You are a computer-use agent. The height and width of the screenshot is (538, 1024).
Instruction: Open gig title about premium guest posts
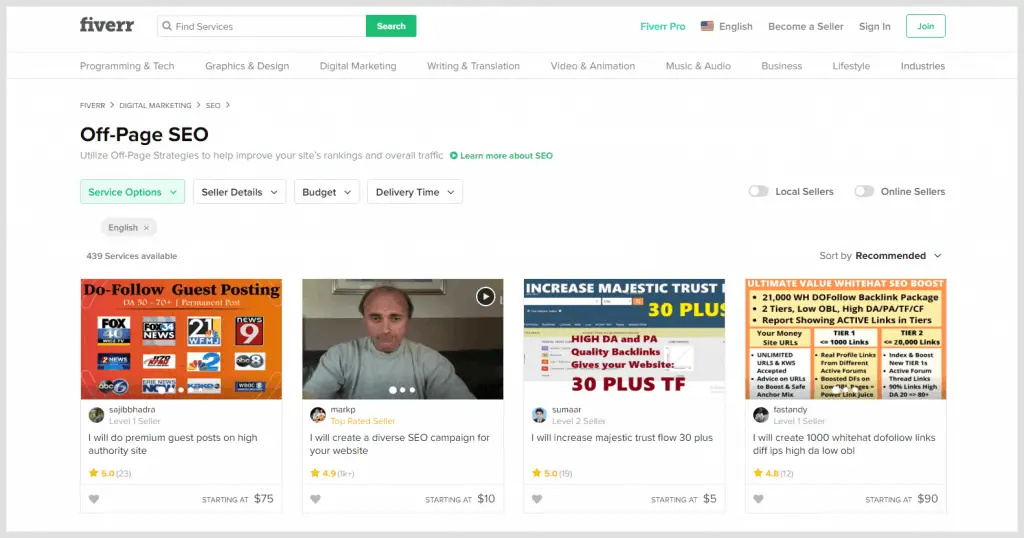click(172, 444)
